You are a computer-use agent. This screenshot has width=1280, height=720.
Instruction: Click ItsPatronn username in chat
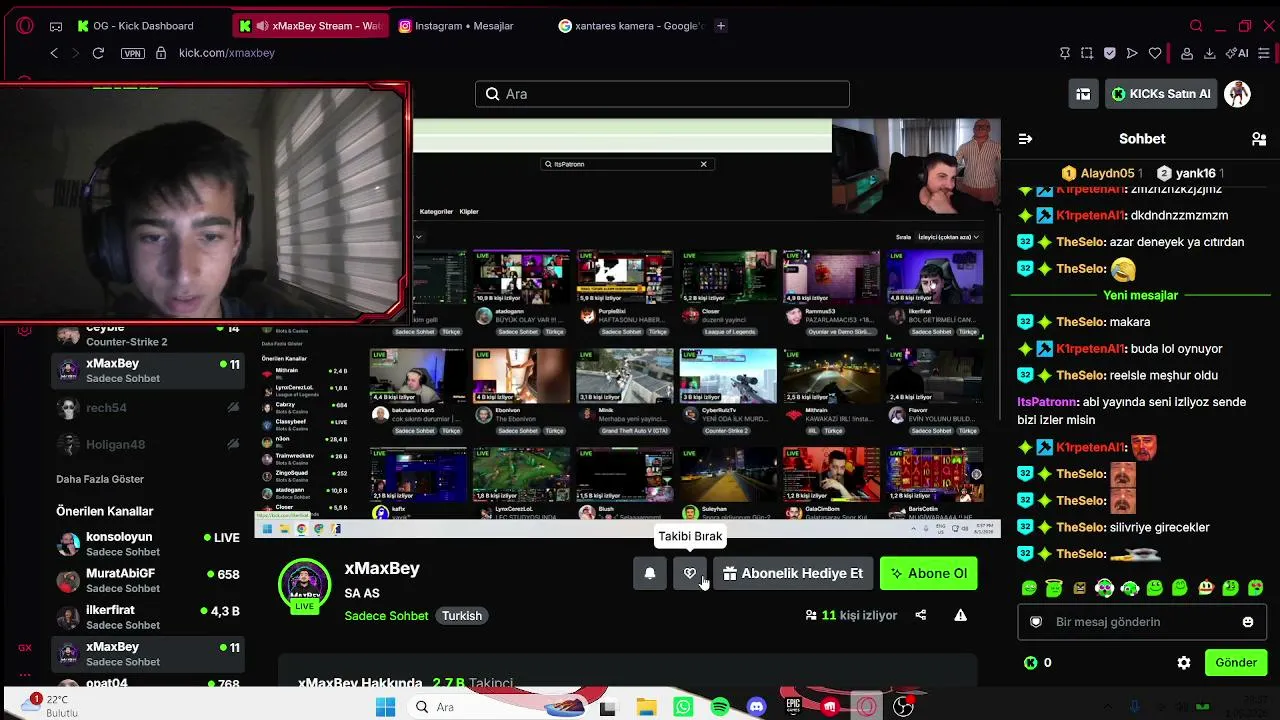1046,402
